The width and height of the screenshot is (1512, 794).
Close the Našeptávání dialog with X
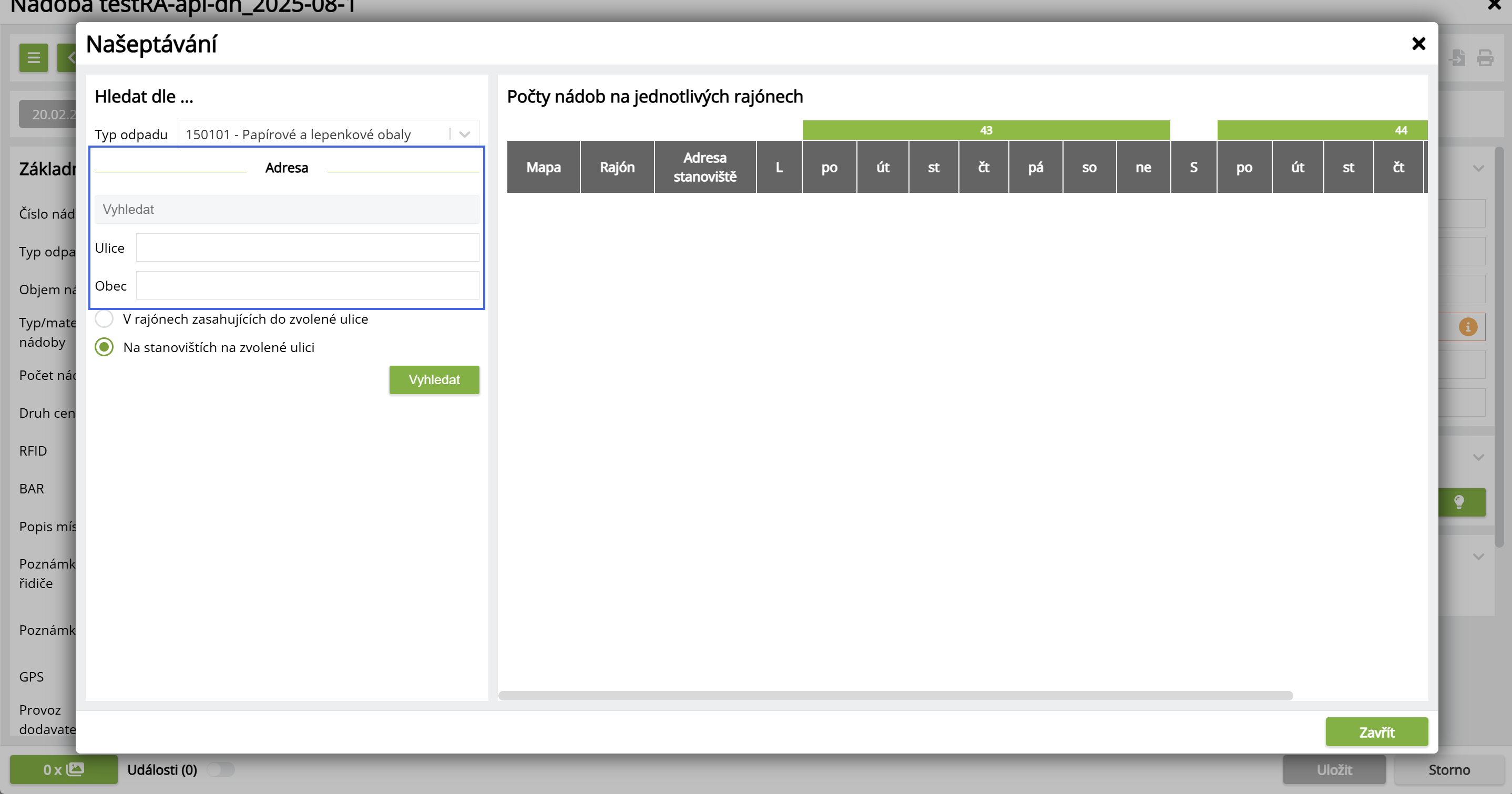pyautogui.click(x=1418, y=44)
